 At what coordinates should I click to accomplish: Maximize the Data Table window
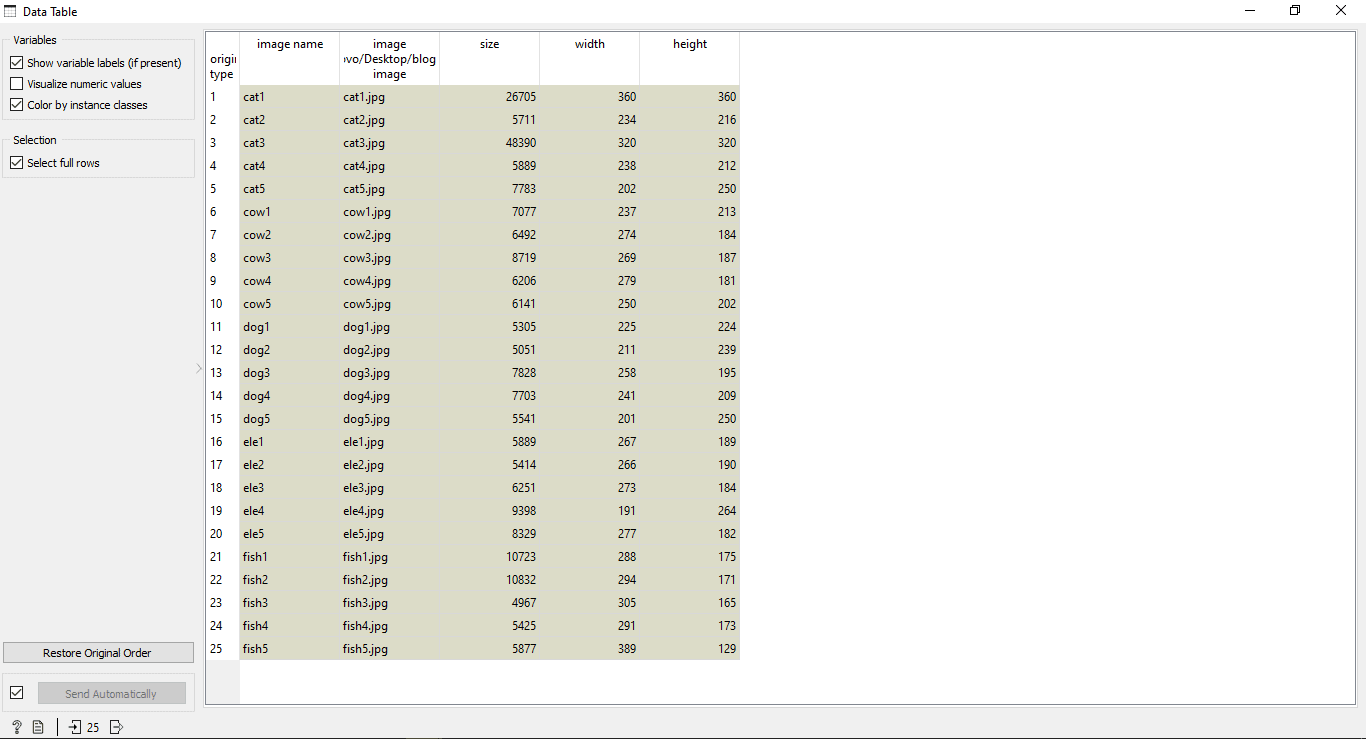pos(1295,11)
